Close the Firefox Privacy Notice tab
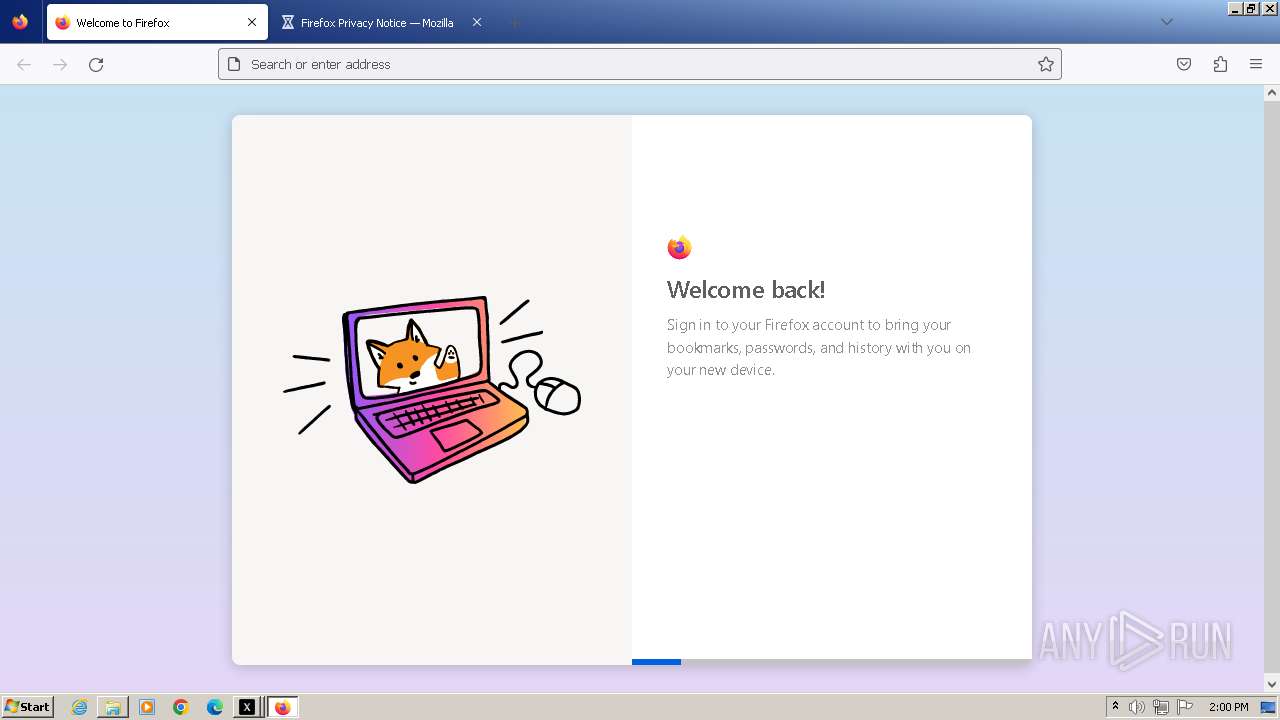This screenshot has width=1280, height=720. pos(477,22)
